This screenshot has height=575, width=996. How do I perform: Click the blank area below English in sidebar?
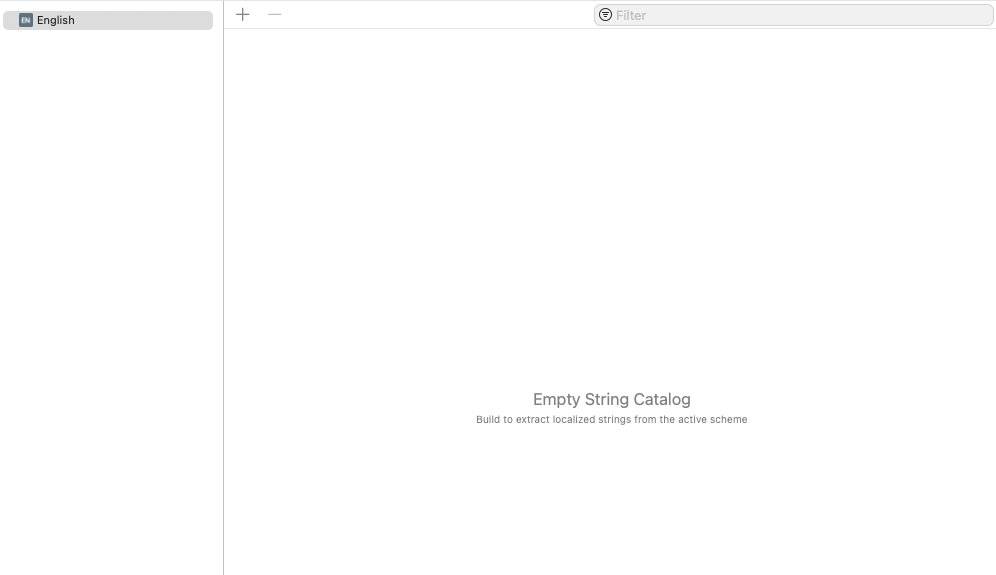pyautogui.click(x=110, y=300)
